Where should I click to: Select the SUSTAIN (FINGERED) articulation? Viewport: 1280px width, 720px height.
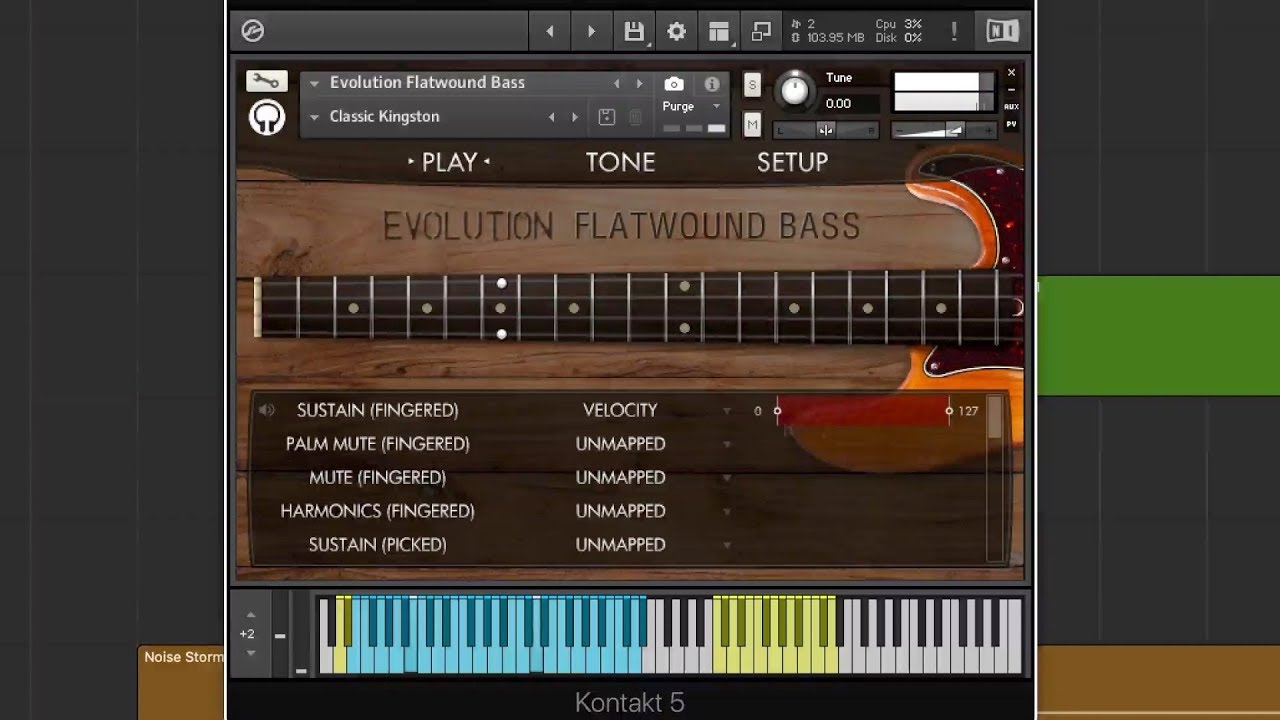point(377,410)
